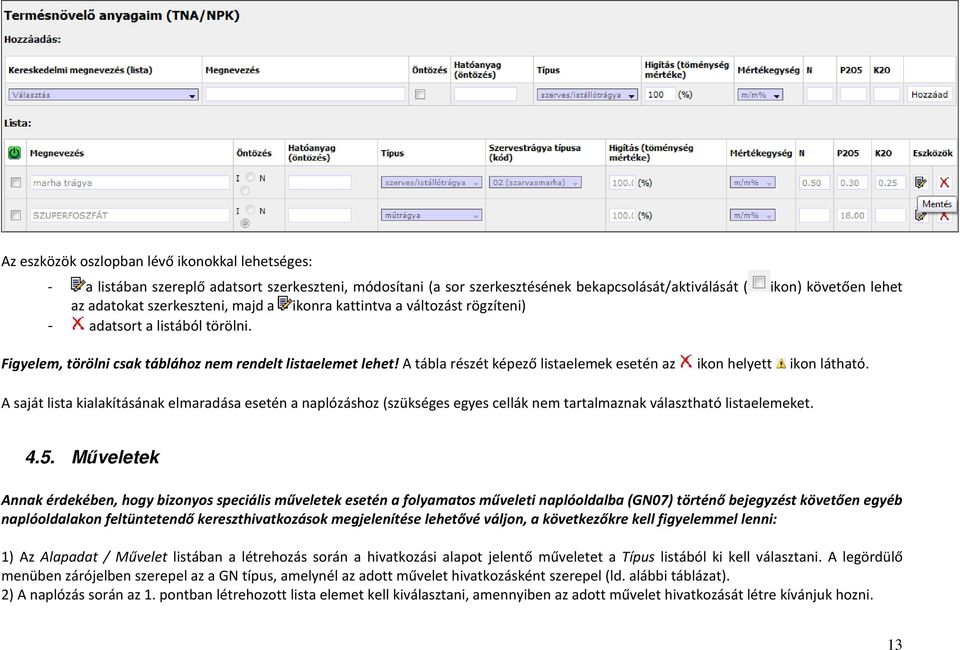The height and width of the screenshot is (650, 960).
Task: Click the green power icon in list header
Action: tap(14, 153)
